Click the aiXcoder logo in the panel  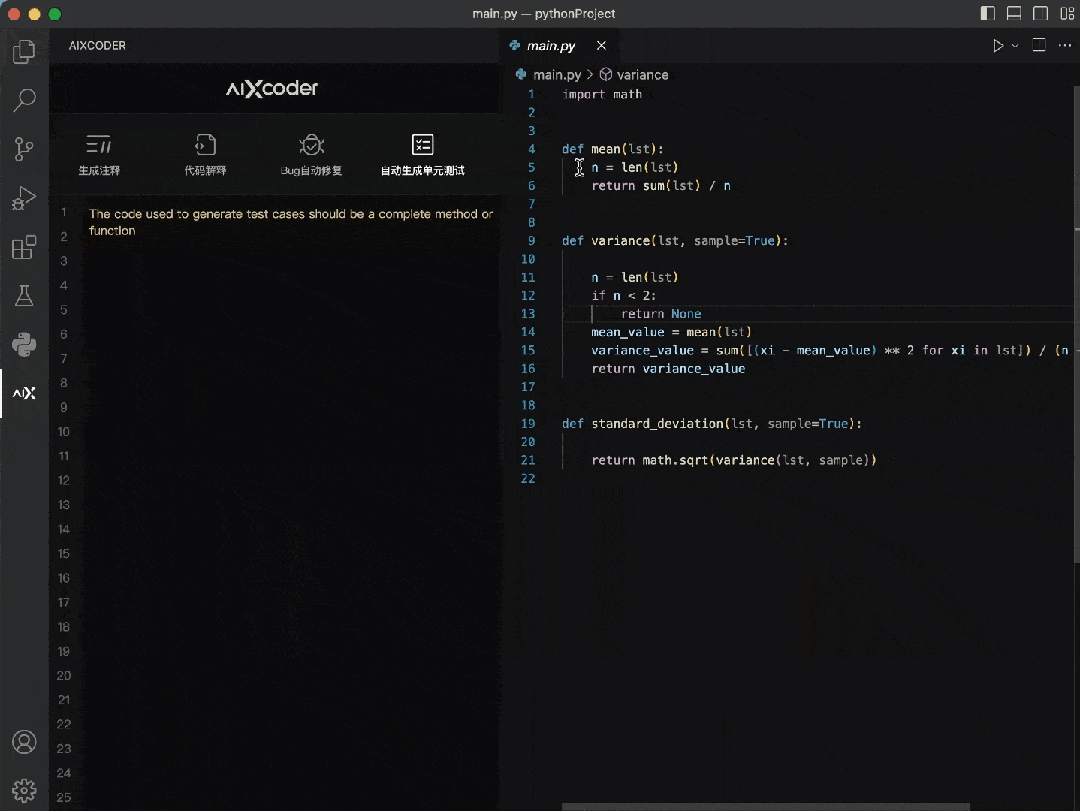(271, 88)
